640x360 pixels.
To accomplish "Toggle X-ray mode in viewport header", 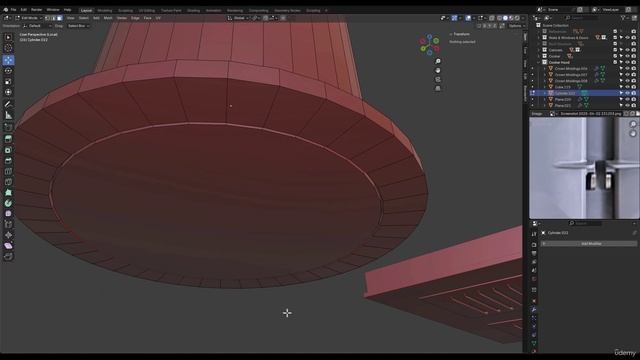I will [x=492, y=18].
